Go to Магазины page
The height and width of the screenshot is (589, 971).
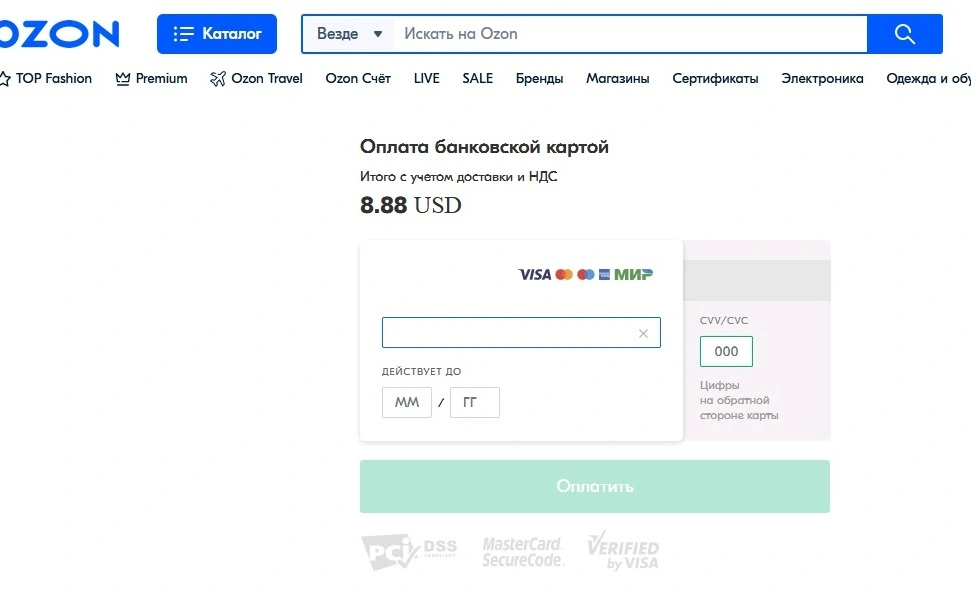[x=617, y=78]
